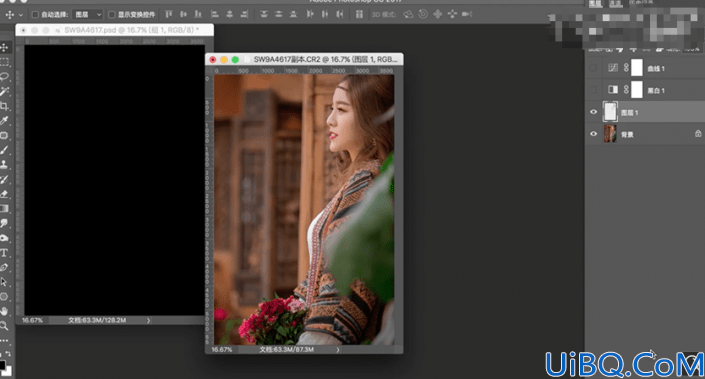Image resolution: width=705 pixels, height=379 pixels.
Task: Select the Pen tool
Action: click(x=4, y=267)
